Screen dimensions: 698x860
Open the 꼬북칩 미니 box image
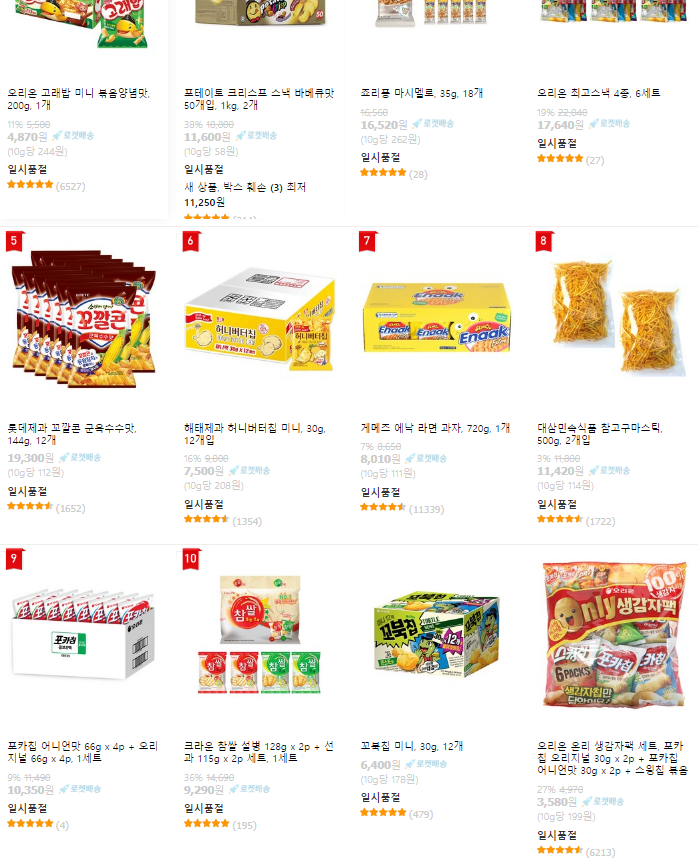(x=437, y=635)
